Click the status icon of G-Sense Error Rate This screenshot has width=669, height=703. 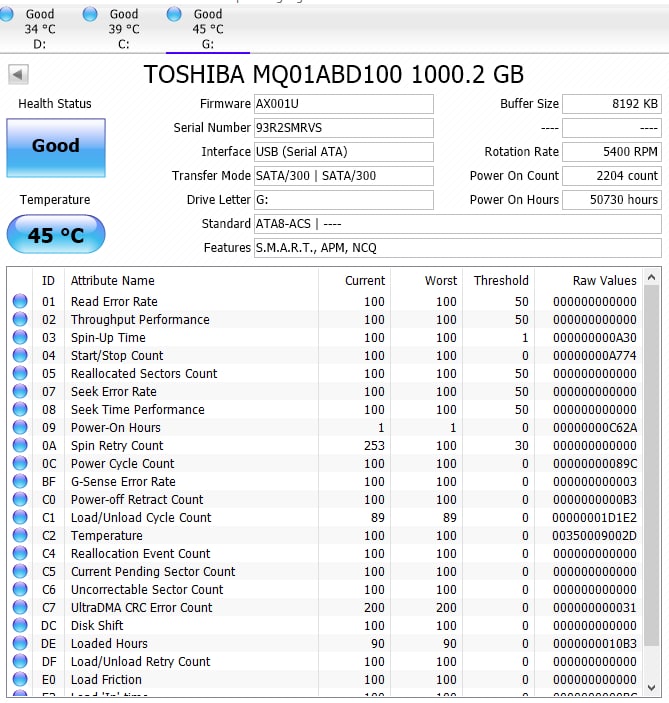(20, 481)
